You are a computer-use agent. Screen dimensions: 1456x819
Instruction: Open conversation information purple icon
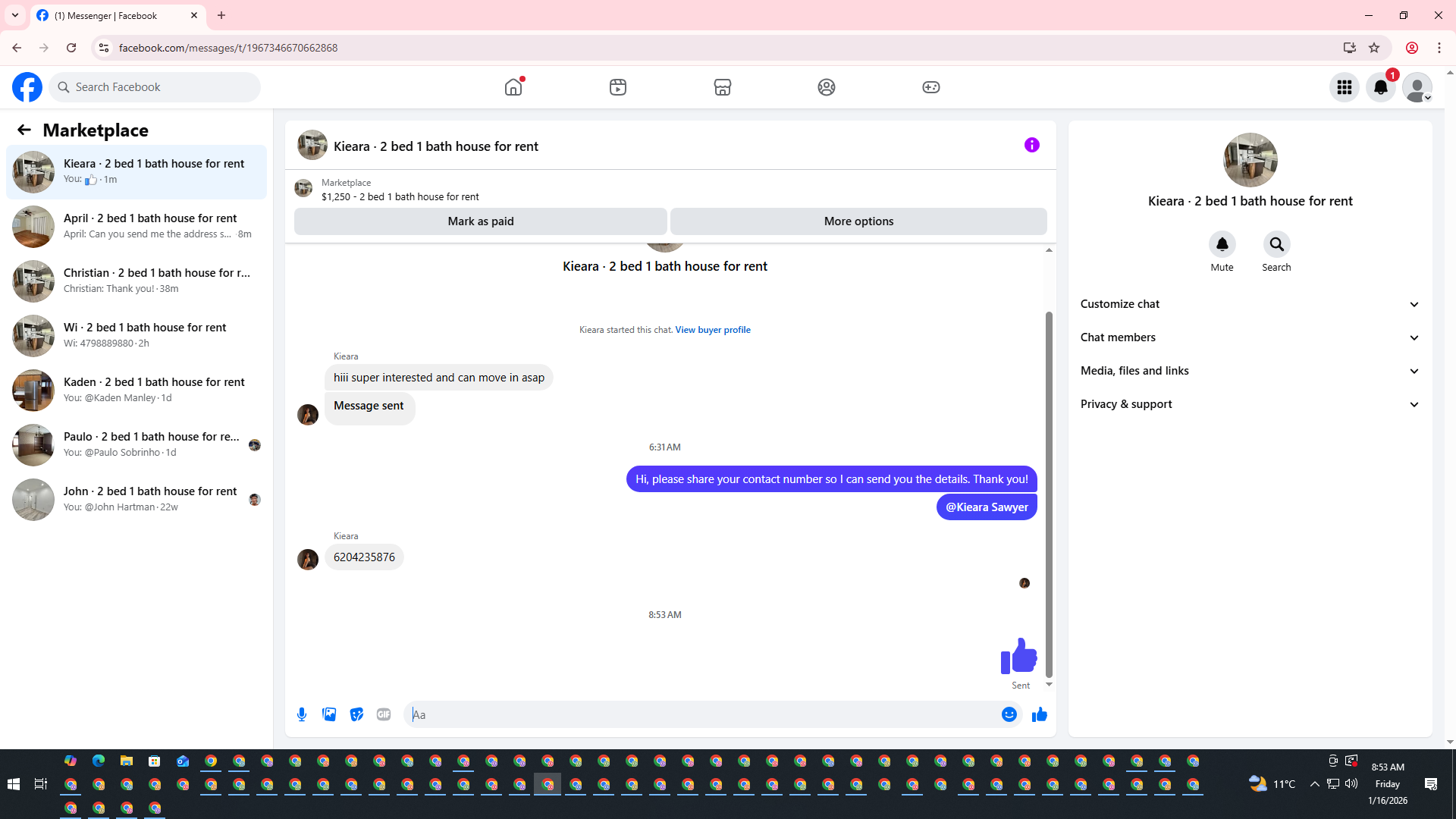[x=1031, y=145]
